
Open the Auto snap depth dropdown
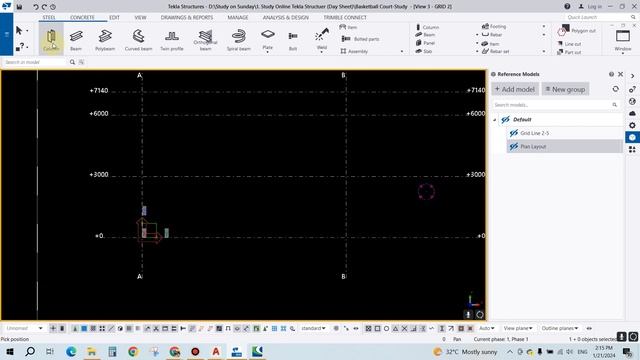[487, 328]
